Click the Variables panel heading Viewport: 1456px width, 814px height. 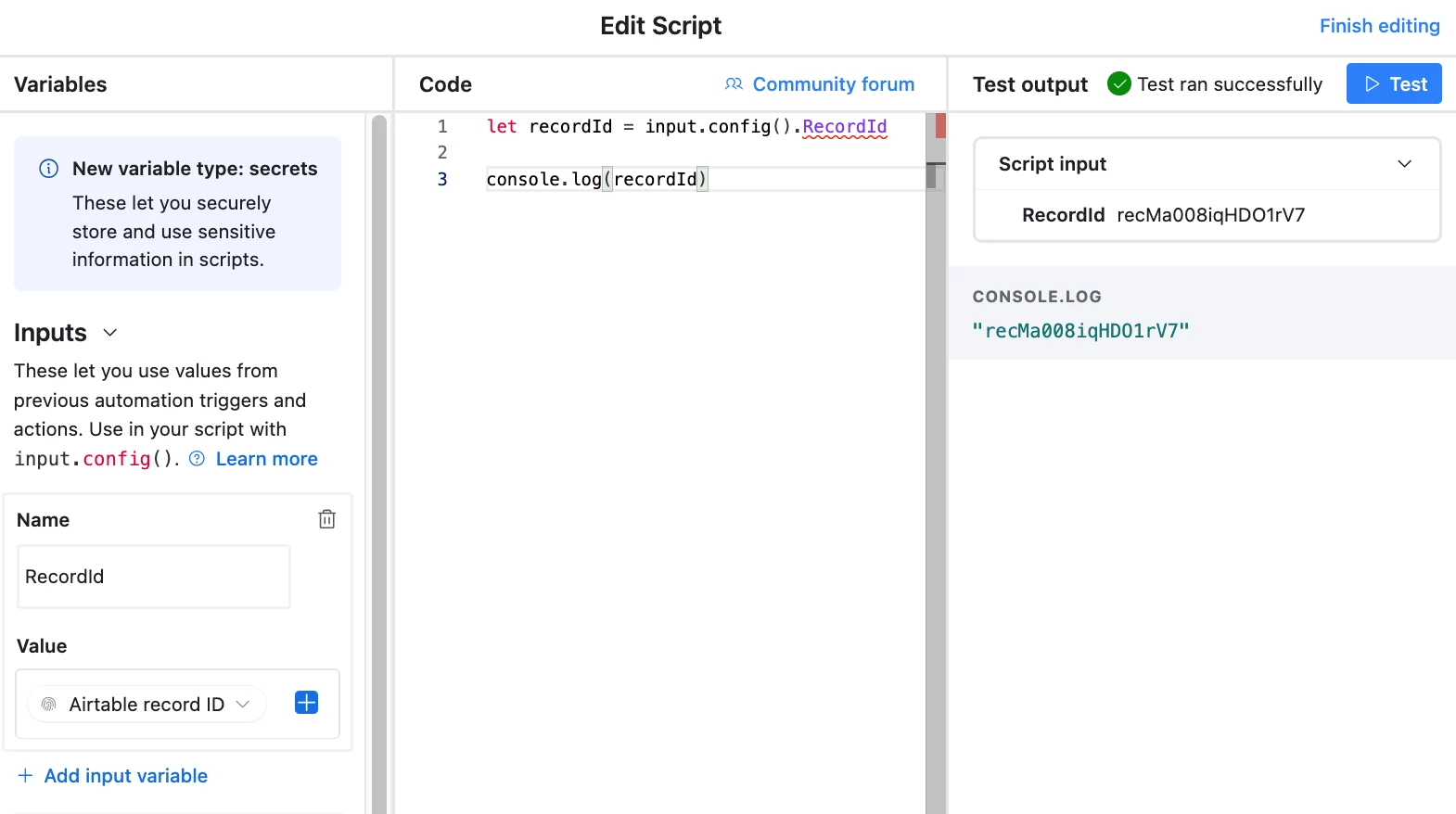click(60, 84)
